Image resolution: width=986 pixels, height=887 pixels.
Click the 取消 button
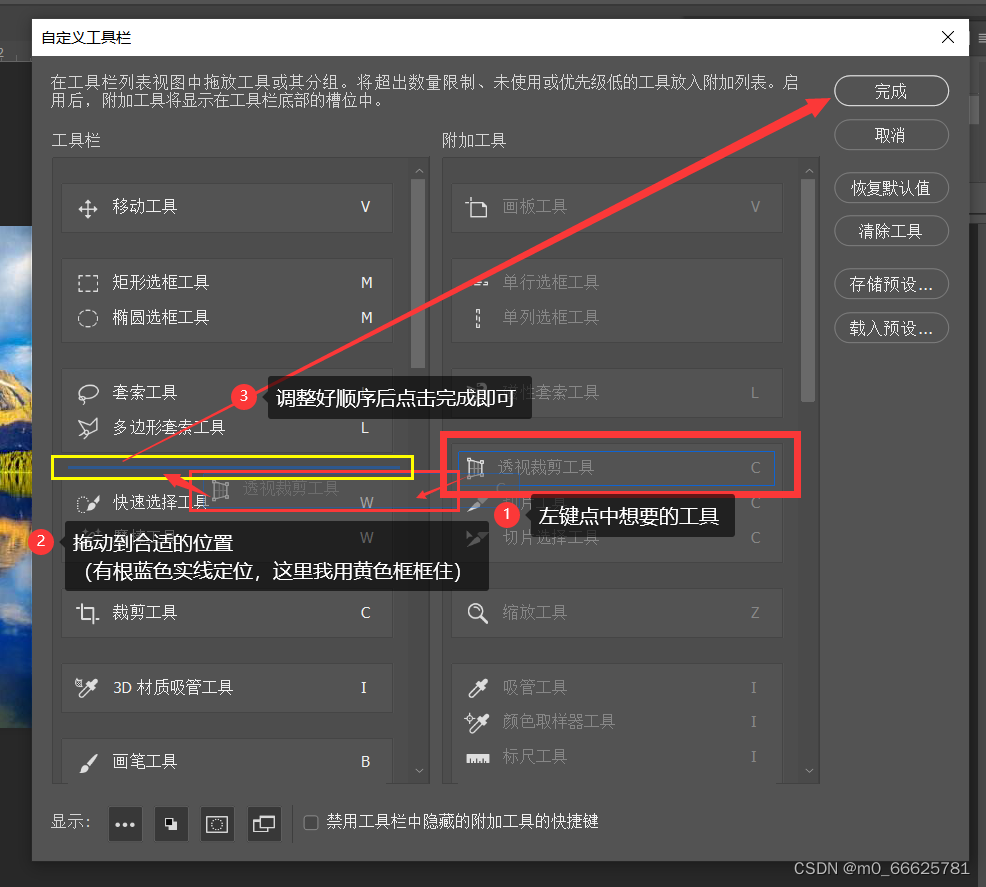pos(891,135)
